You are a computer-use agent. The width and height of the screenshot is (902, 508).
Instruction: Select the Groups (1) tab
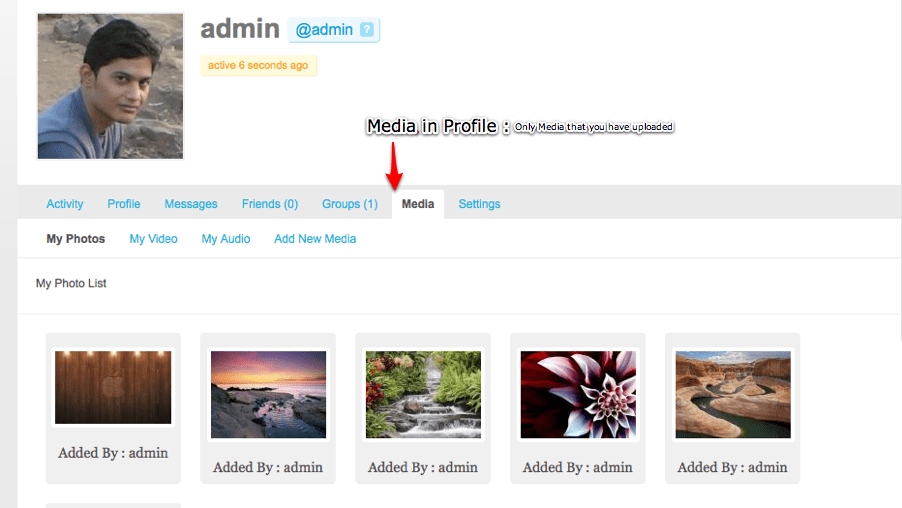tap(350, 204)
